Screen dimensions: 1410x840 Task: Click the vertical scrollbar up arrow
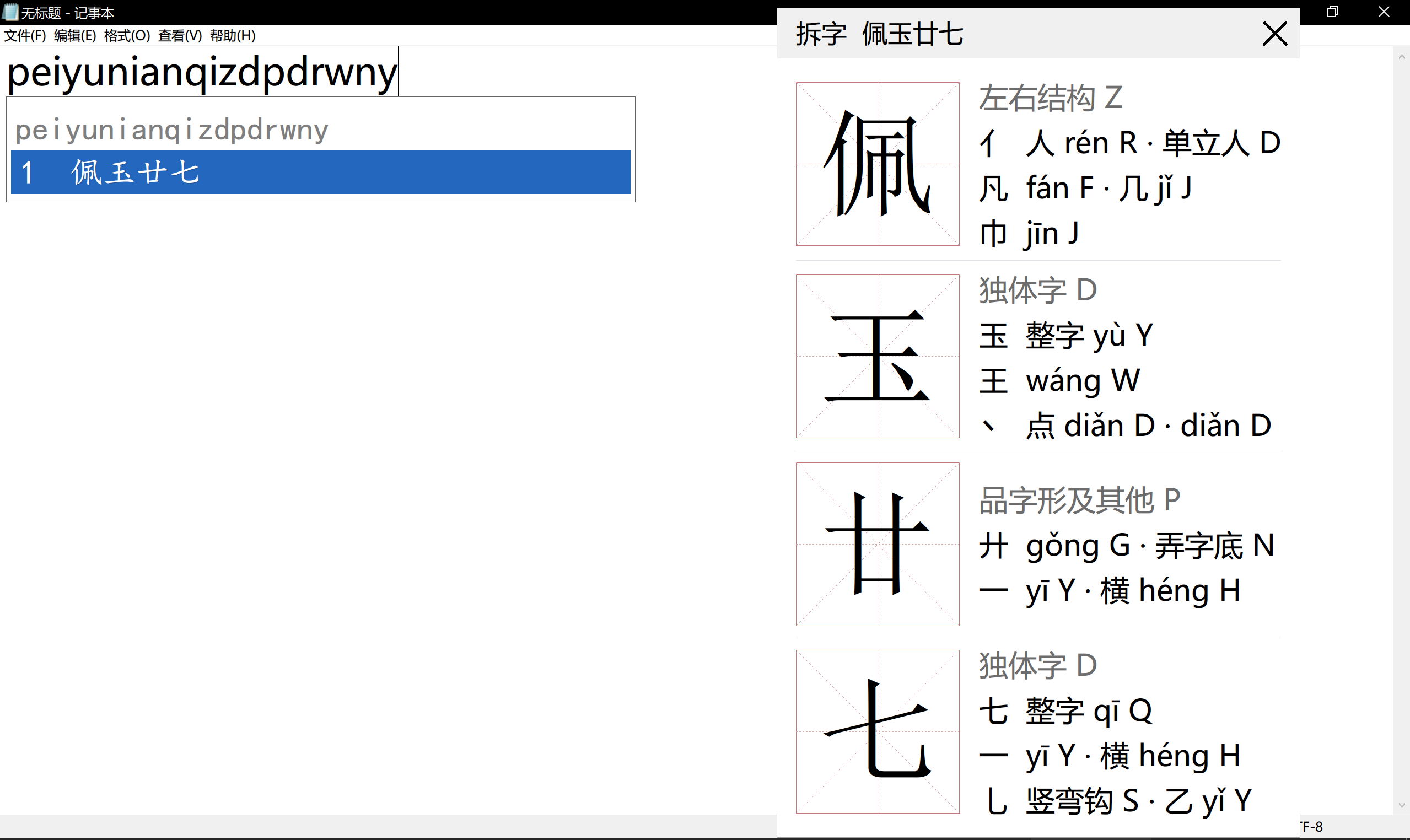[x=1402, y=57]
